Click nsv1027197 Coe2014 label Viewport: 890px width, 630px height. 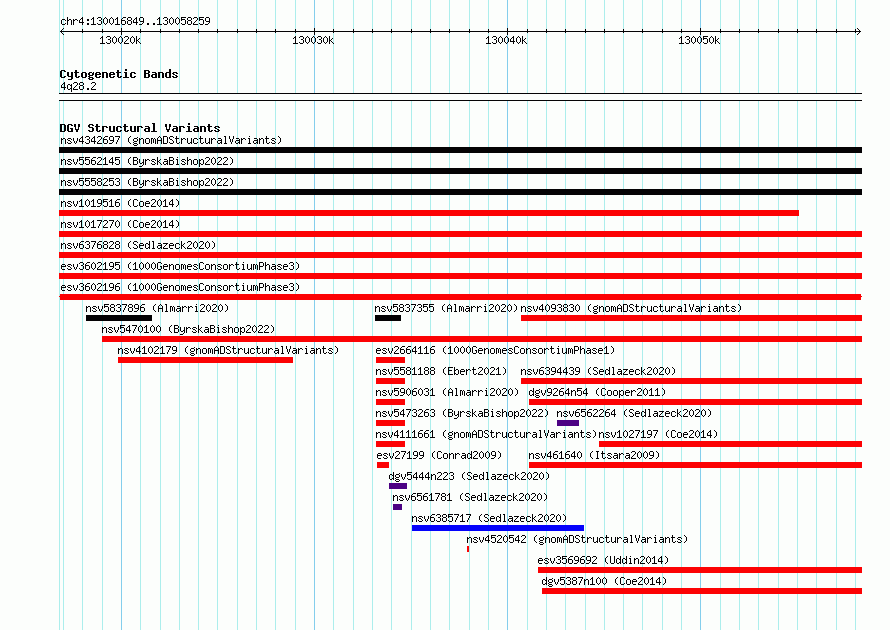tap(658, 434)
